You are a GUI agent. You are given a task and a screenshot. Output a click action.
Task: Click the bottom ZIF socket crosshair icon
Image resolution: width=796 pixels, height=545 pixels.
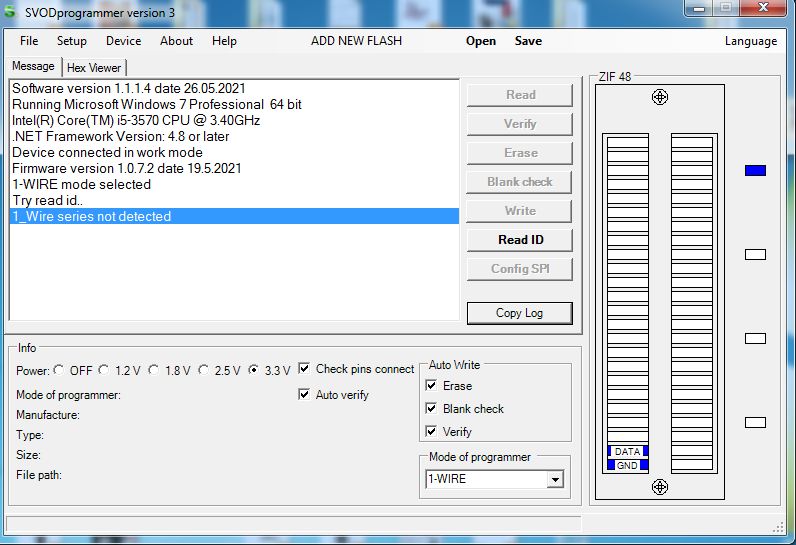point(659,487)
